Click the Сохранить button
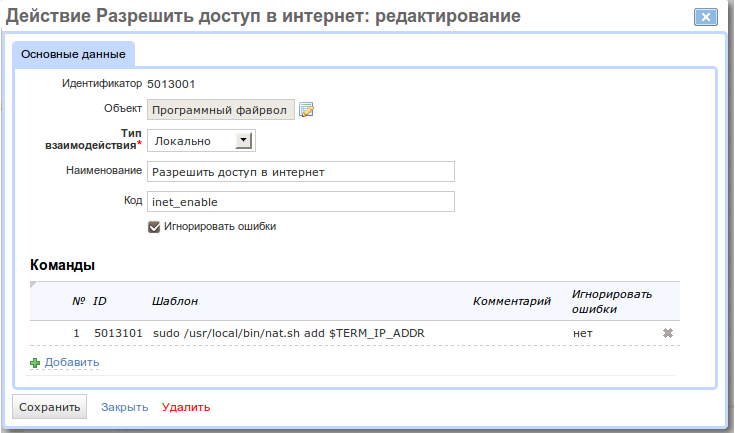 49,407
